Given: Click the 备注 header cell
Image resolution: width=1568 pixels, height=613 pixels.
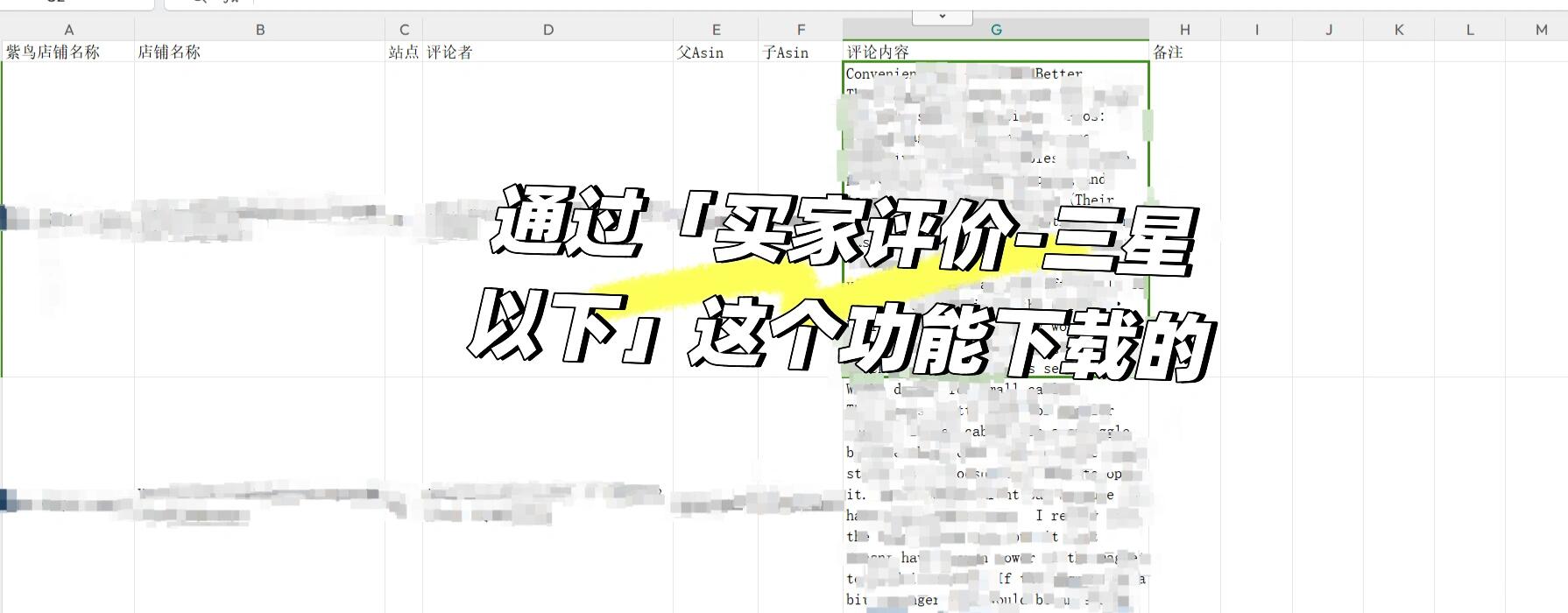Looking at the screenshot, I should [1184, 52].
